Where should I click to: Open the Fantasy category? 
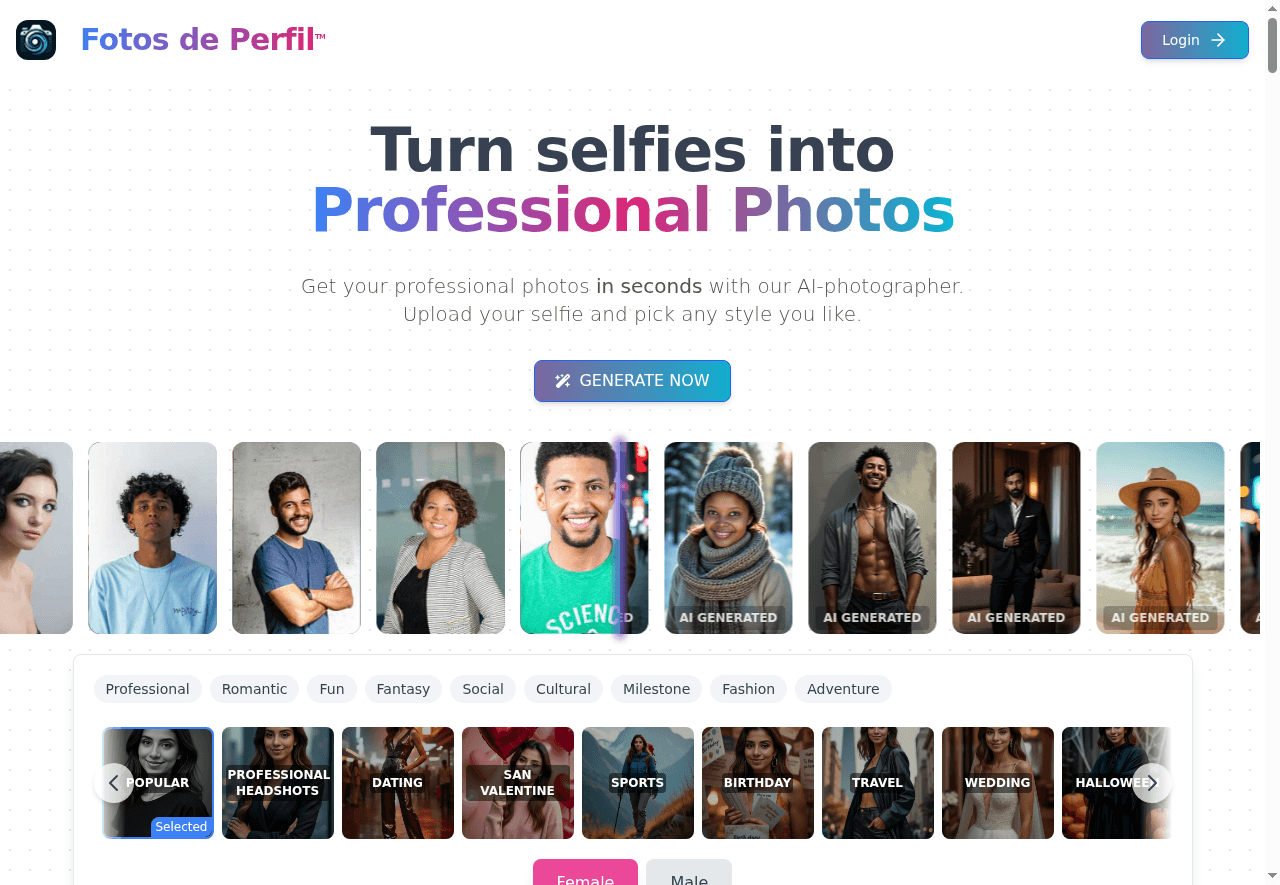403,689
